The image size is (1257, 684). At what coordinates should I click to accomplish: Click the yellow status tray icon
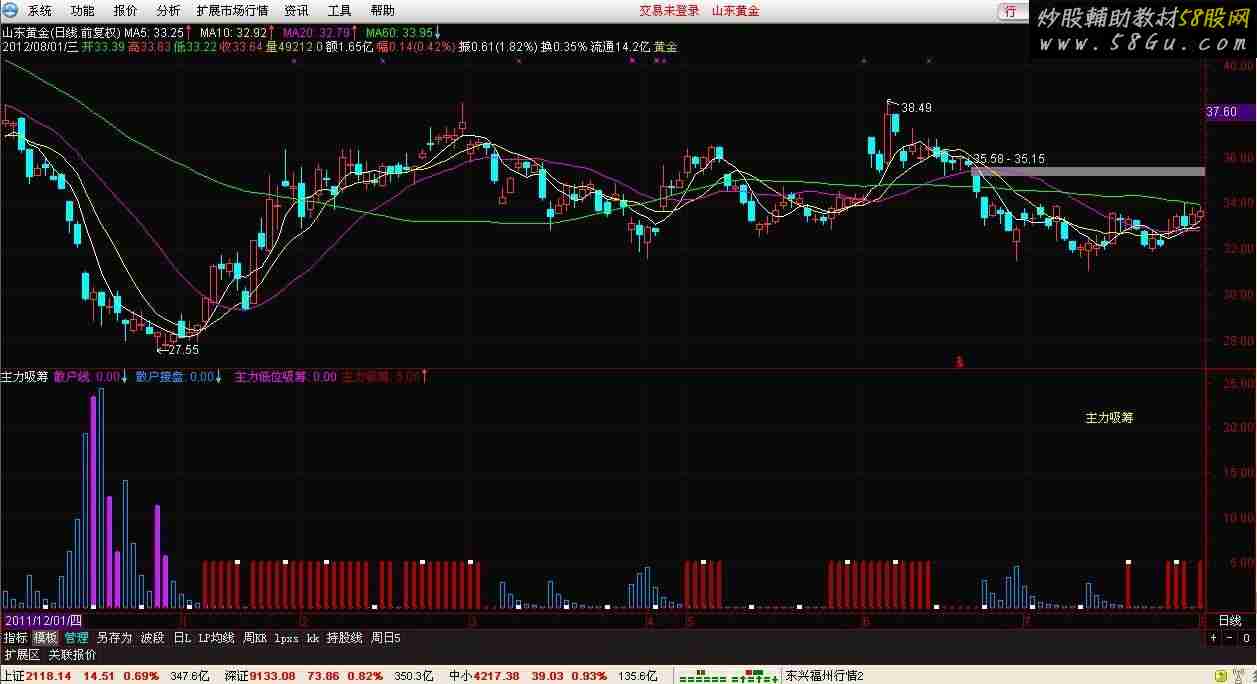coord(1222,676)
